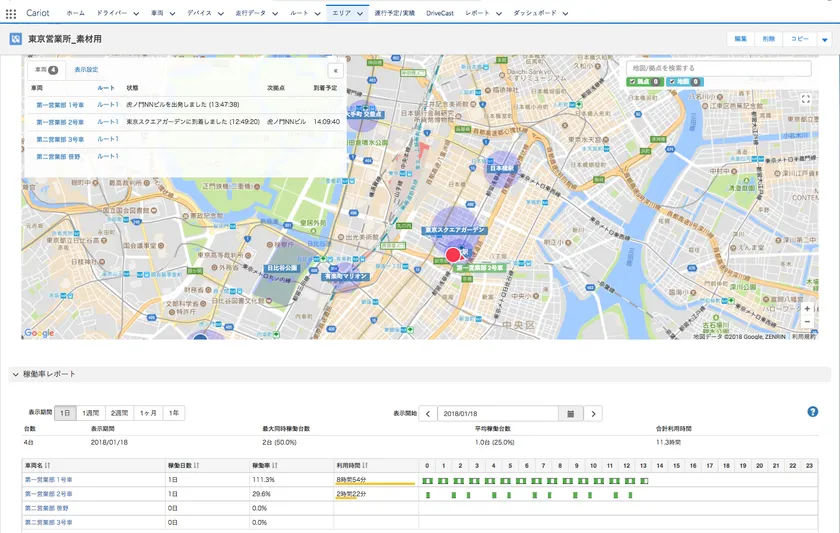Screen dimensions: 840x533
Task: Switch to the 表示設定 tab
Action: click(x=86, y=71)
